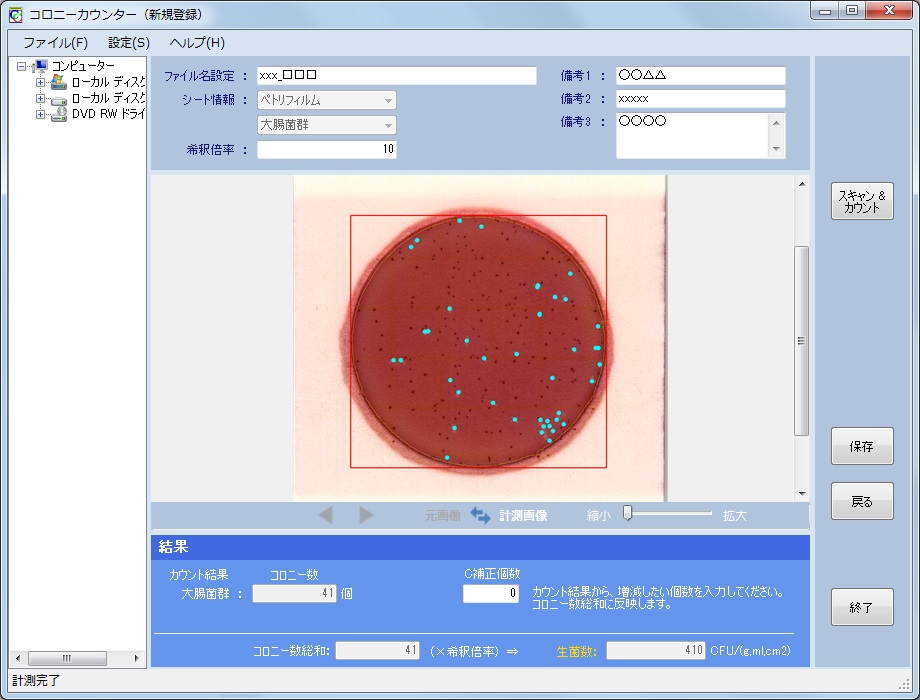
Task: Click the tree panel horizontal scrollbar thumb
Action: (67, 658)
